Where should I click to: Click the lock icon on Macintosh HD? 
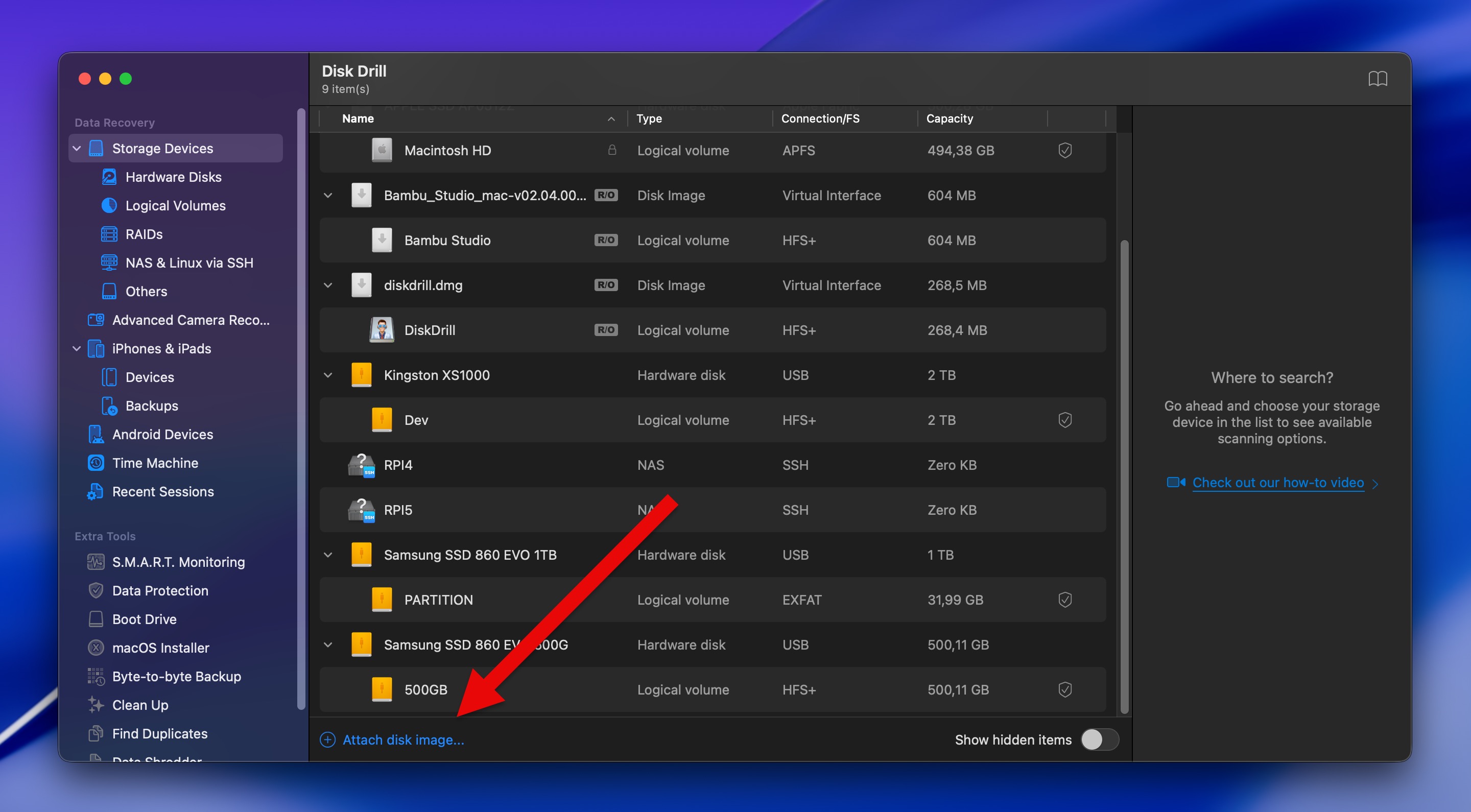click(613, 150)
